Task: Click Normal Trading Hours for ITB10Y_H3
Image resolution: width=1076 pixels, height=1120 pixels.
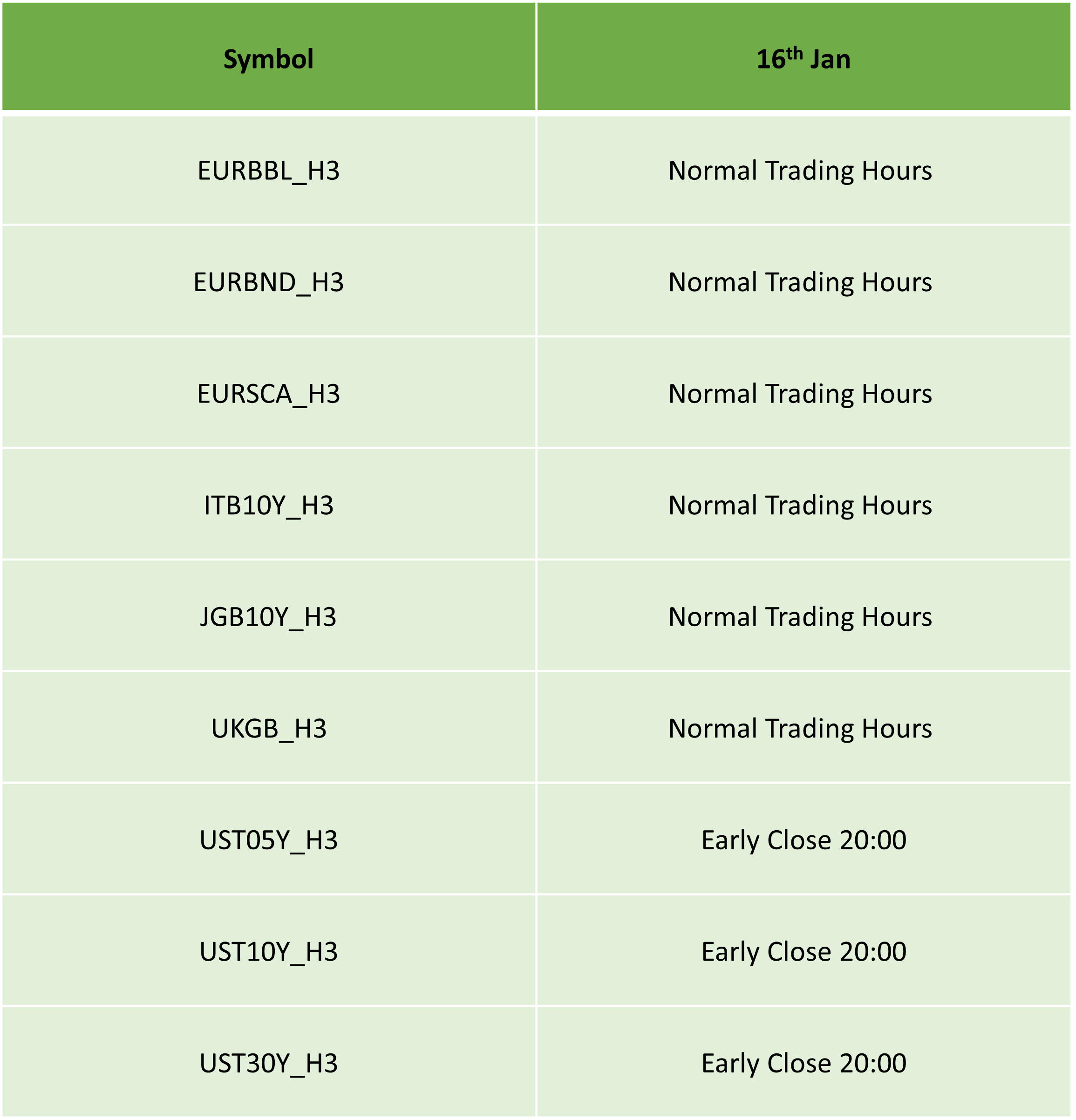Action: 800,505
